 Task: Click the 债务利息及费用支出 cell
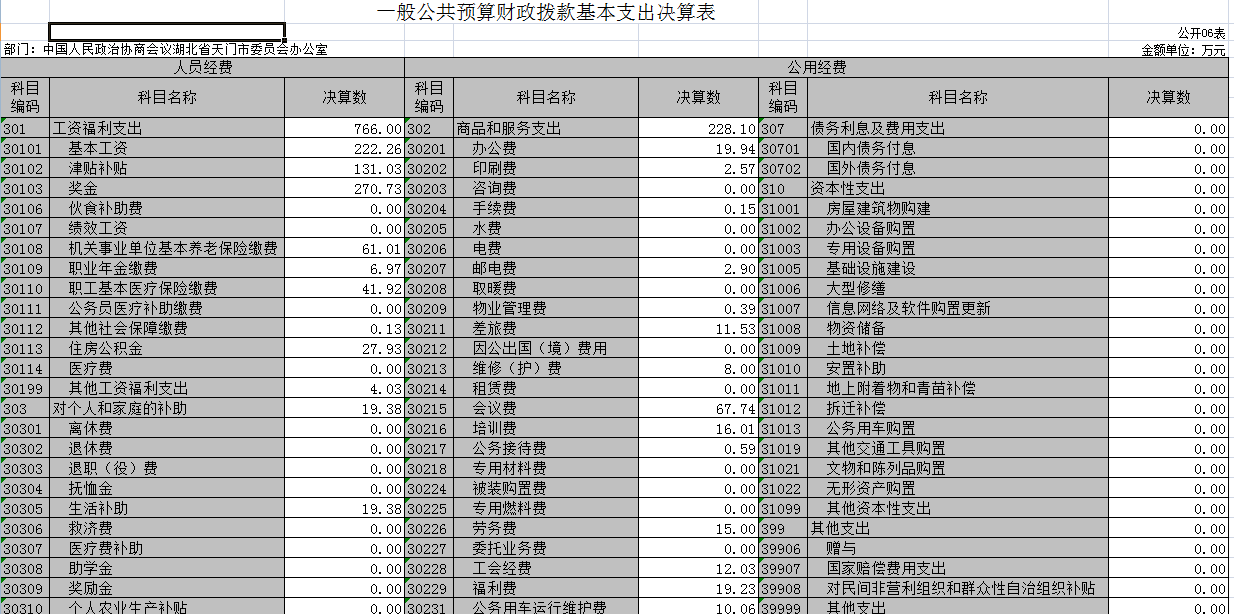coord(958,129)
